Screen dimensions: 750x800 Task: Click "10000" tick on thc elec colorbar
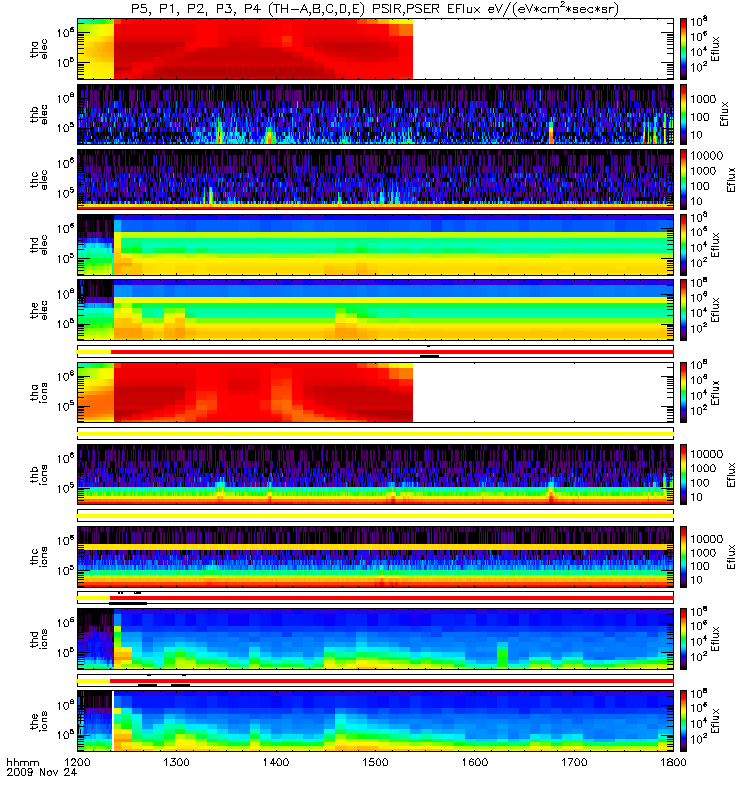tap(706, 156)
